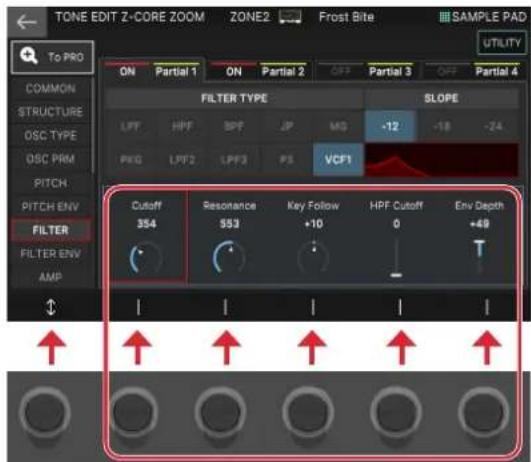Click Cutoff value 354
The height and width of the screenshot is (462, 531).
(146, 224)
